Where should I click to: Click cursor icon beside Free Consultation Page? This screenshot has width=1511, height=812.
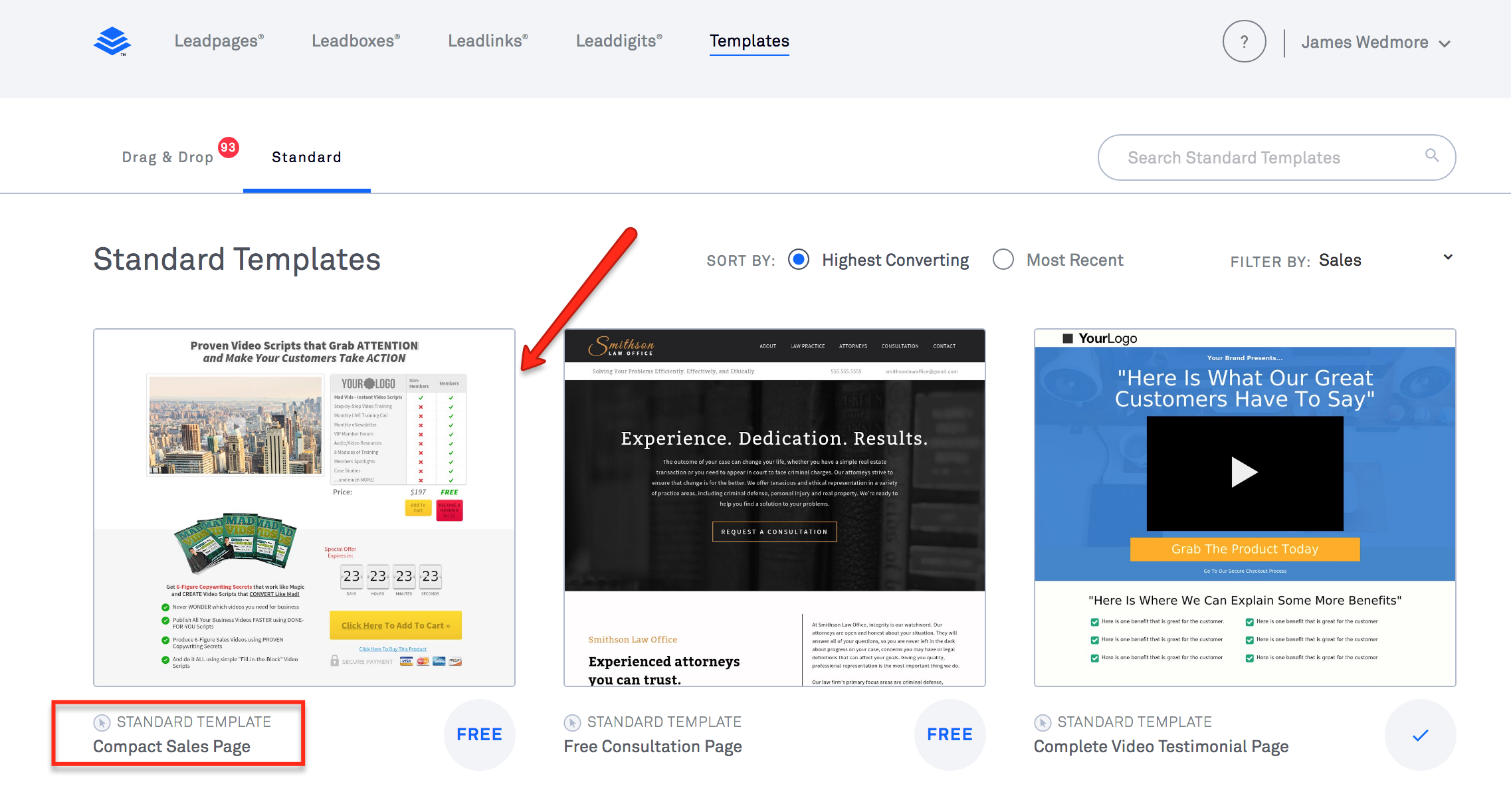(x=572, y=722)
